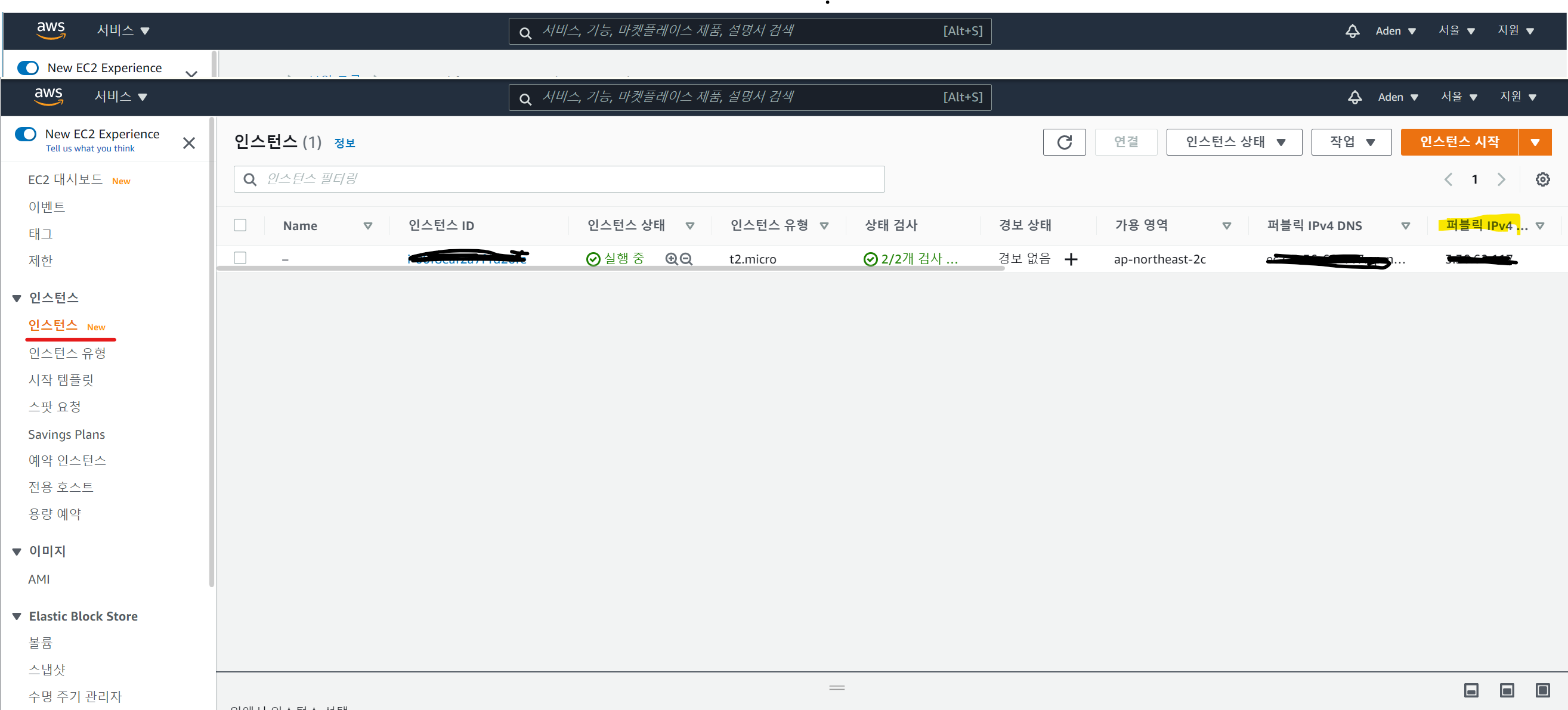Click the AWS logo home icon
Screen dimensions: 1568x710
click(x=49, y=96)
